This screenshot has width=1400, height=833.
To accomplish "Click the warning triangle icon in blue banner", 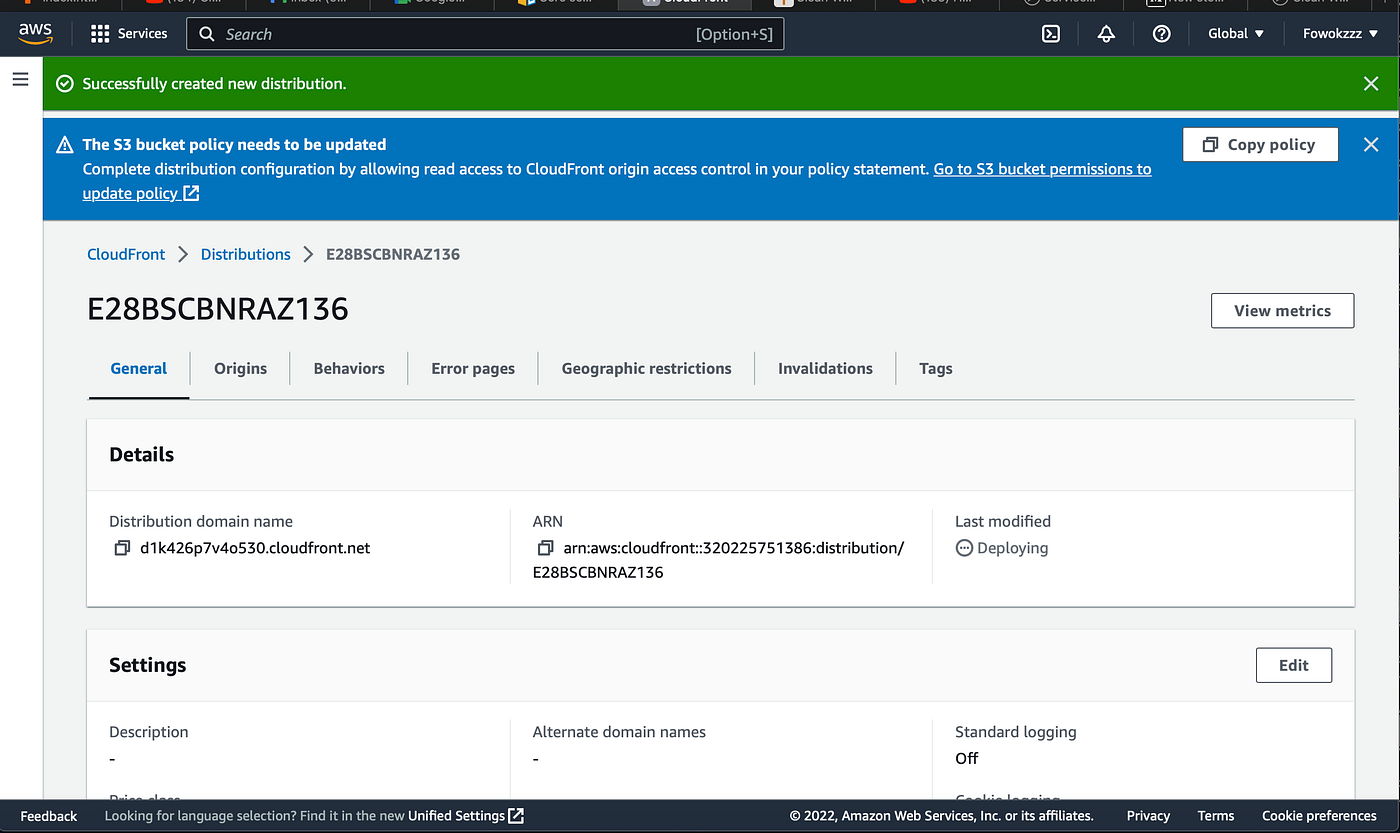I will pos(65,145).
